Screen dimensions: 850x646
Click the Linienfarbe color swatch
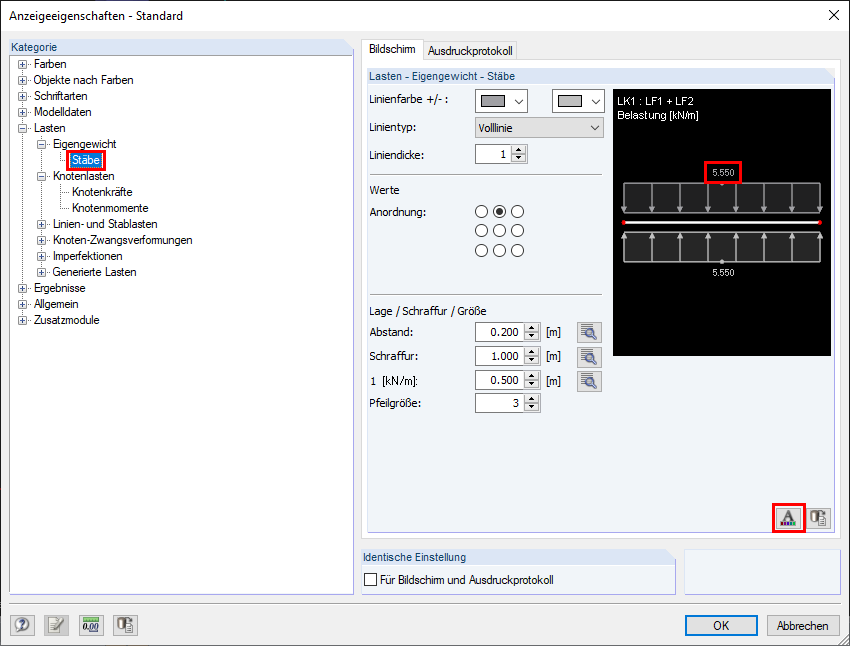click(493, 102)
